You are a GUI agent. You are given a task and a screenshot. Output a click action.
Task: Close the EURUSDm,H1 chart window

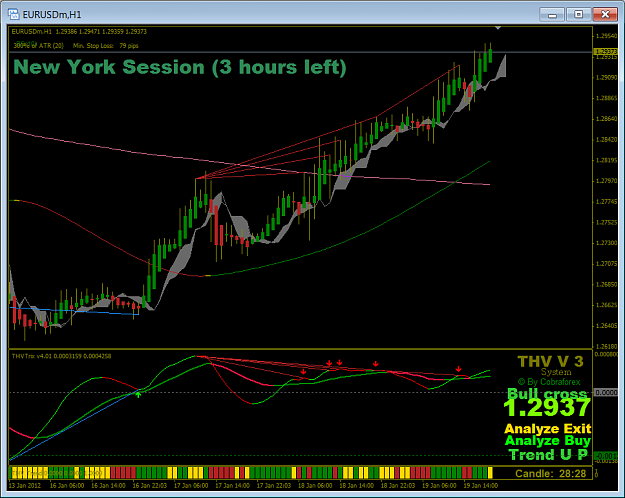(x=605, y=15)
